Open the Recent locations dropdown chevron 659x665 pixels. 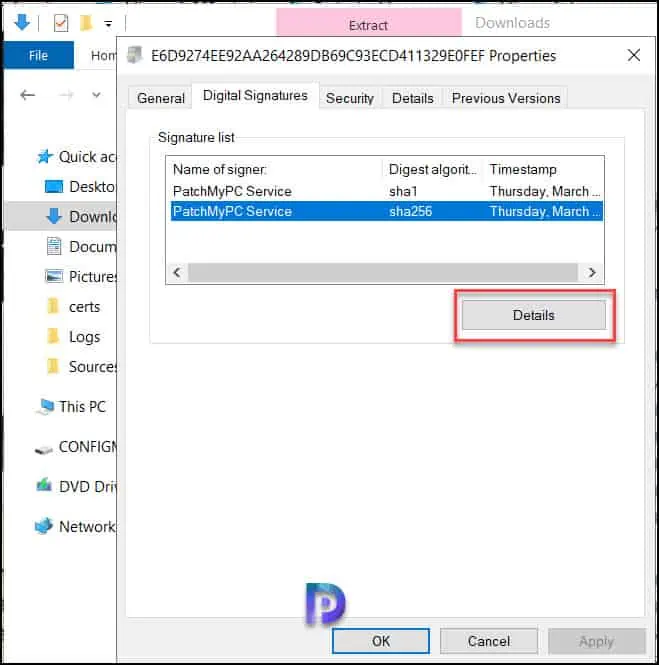click(x=96, y=95)
